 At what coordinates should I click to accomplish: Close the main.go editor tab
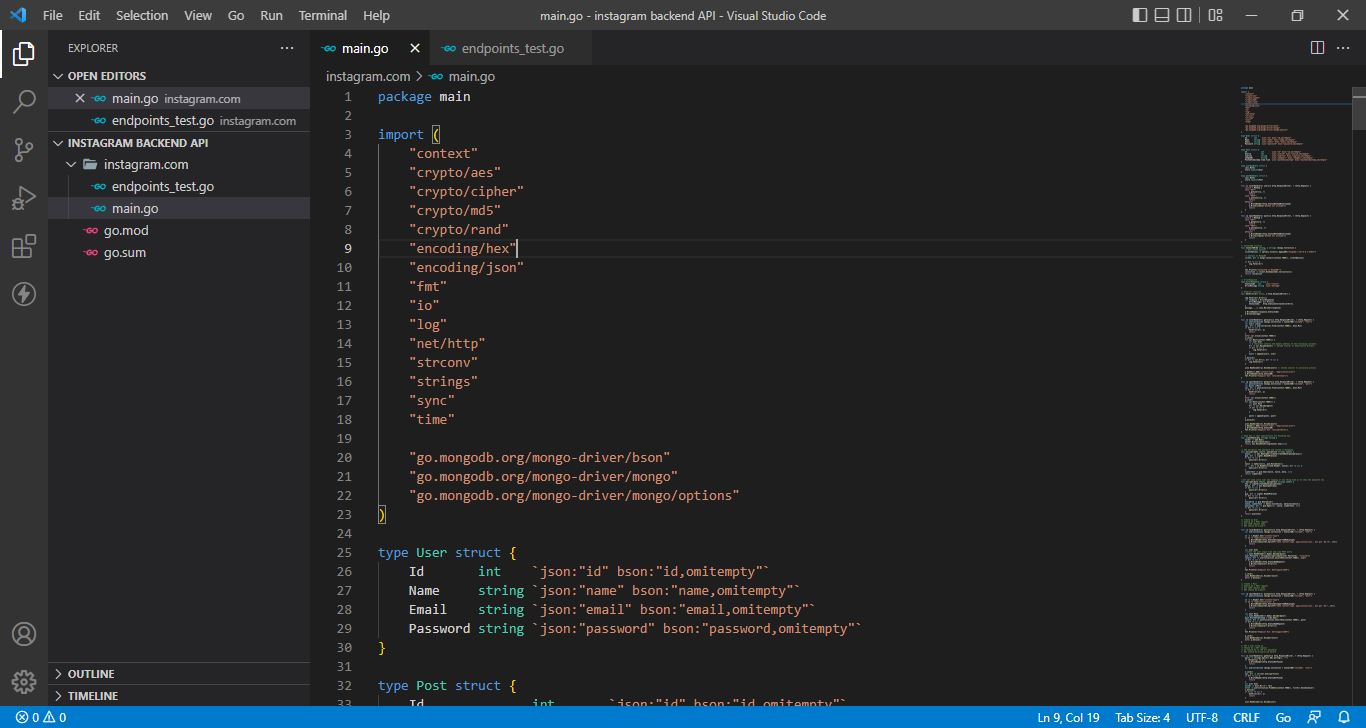coord(415,48)
